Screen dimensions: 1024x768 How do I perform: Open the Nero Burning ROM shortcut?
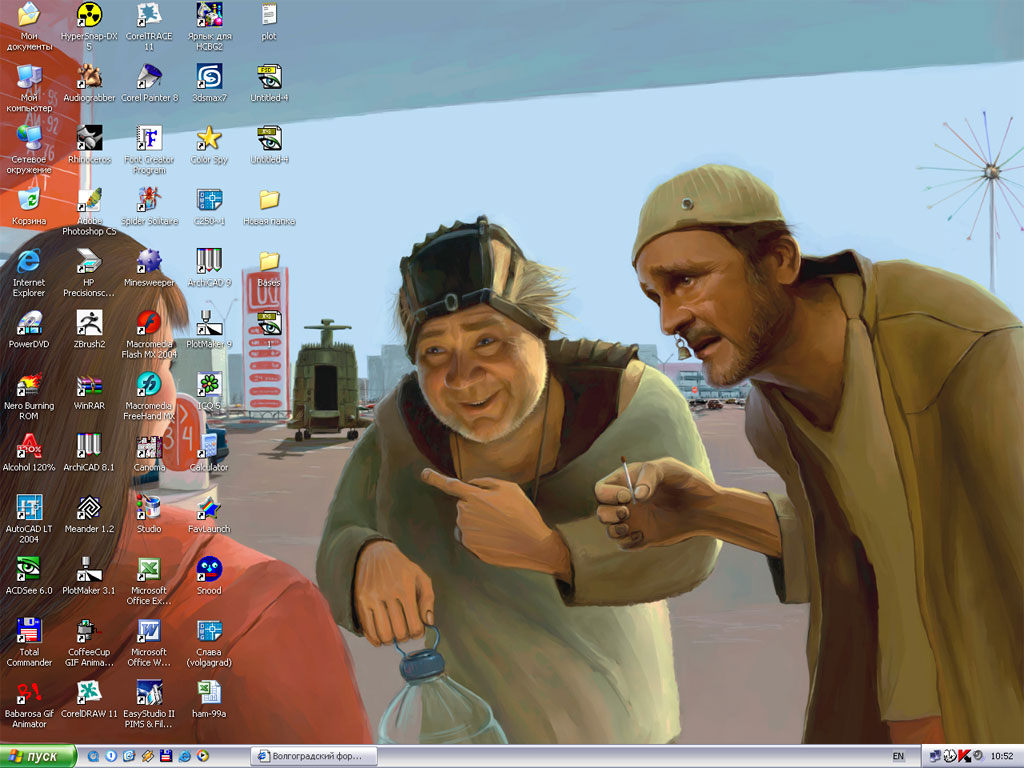[x=29, y=386]
